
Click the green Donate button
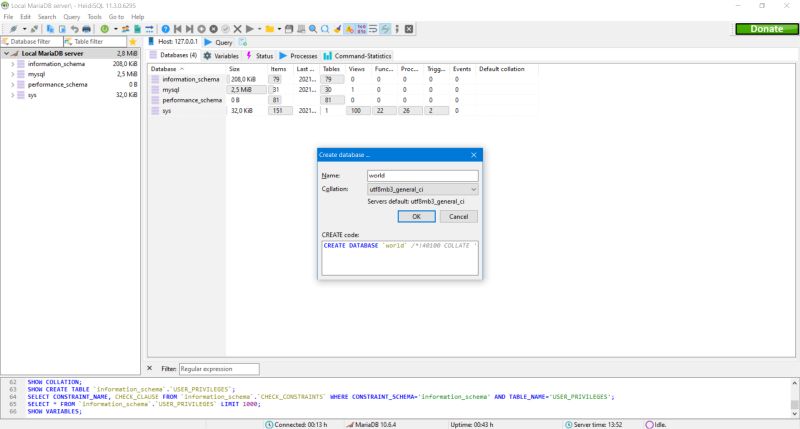pos(767,29)
